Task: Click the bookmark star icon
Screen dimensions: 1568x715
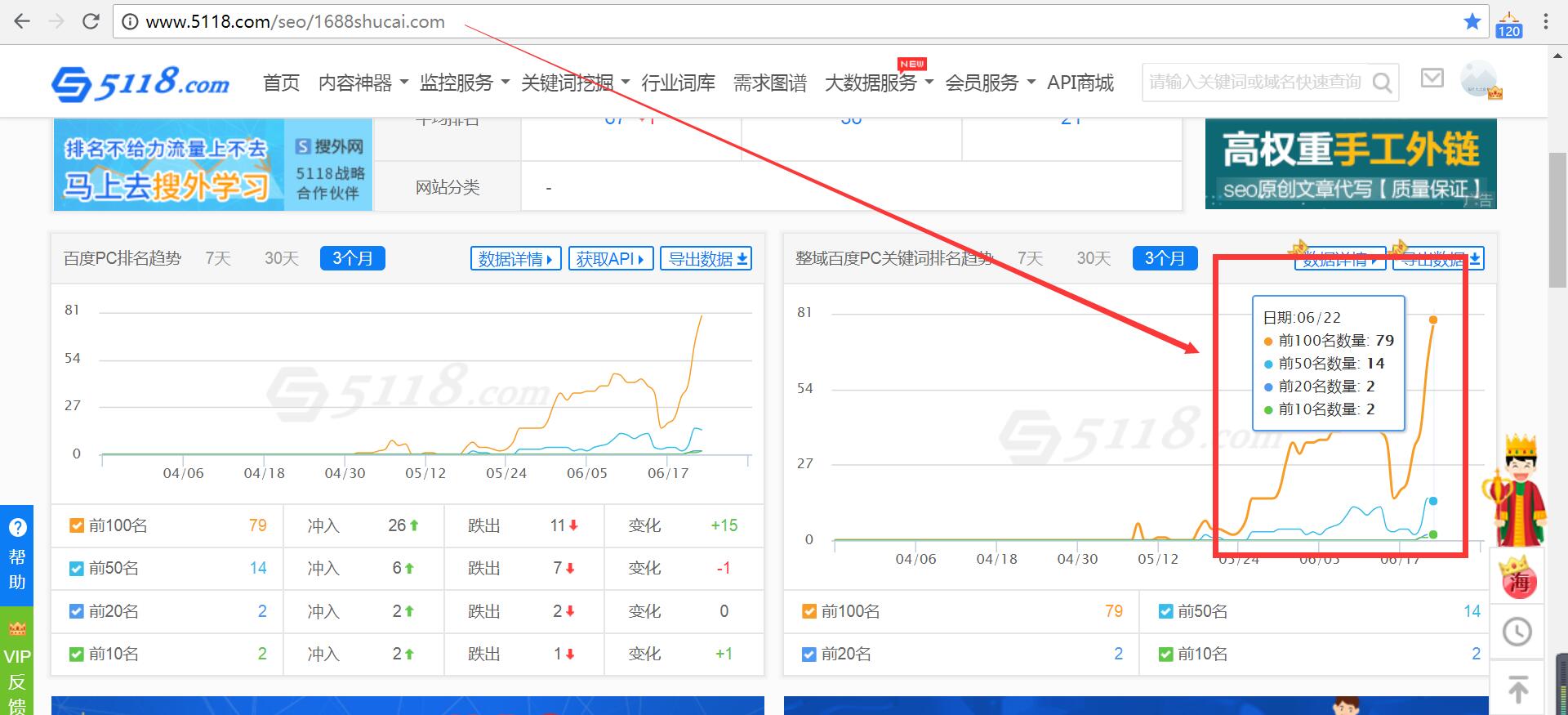Action: click(x=1472, y=21)
